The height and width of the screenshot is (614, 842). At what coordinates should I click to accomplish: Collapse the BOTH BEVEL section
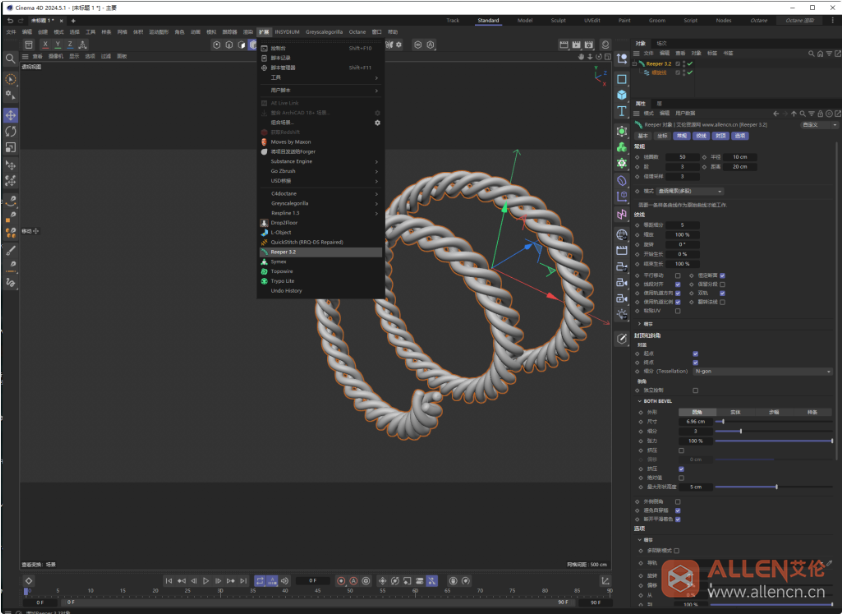click(640, 401)
